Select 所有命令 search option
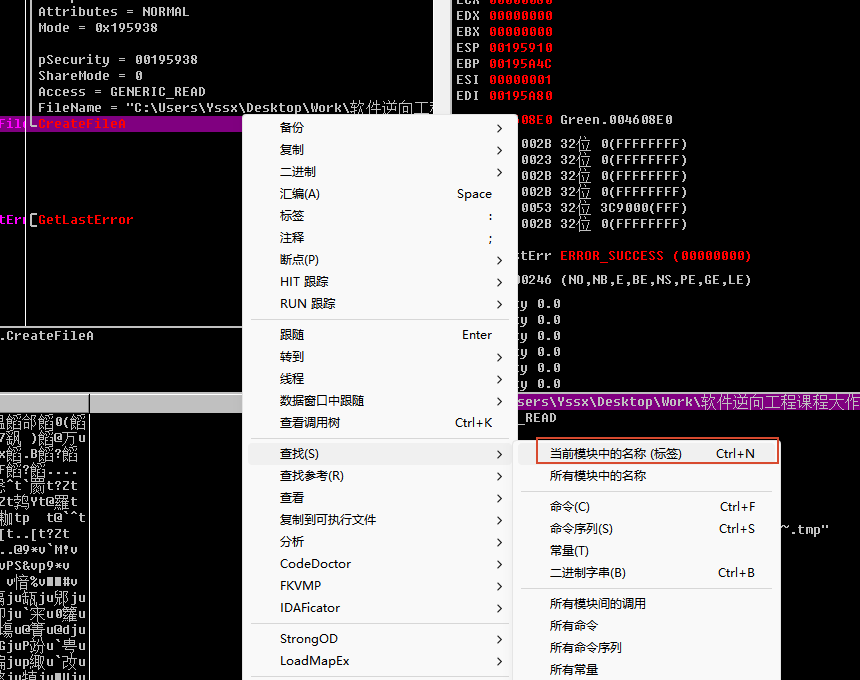860x680 pixels. point(647,625)
